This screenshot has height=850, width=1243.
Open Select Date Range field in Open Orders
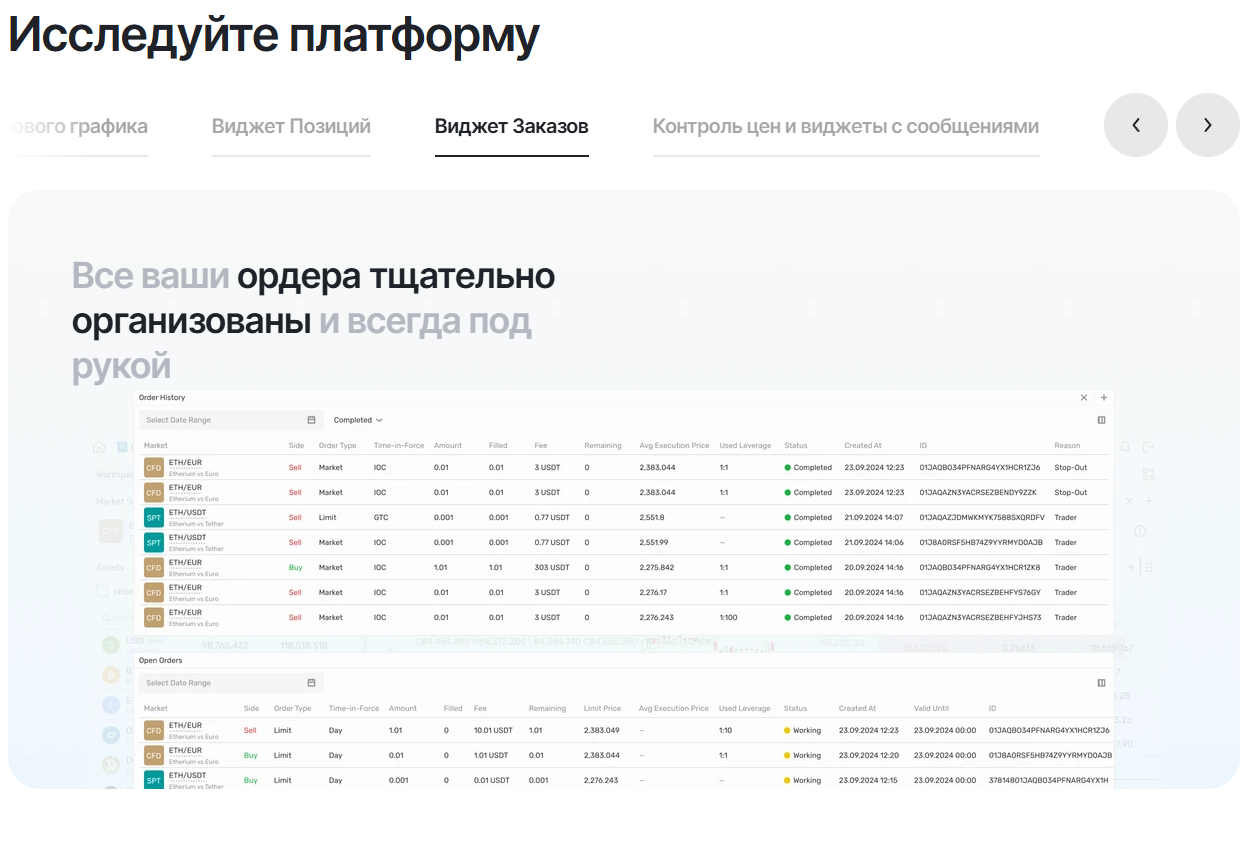(x=225, y=683)
